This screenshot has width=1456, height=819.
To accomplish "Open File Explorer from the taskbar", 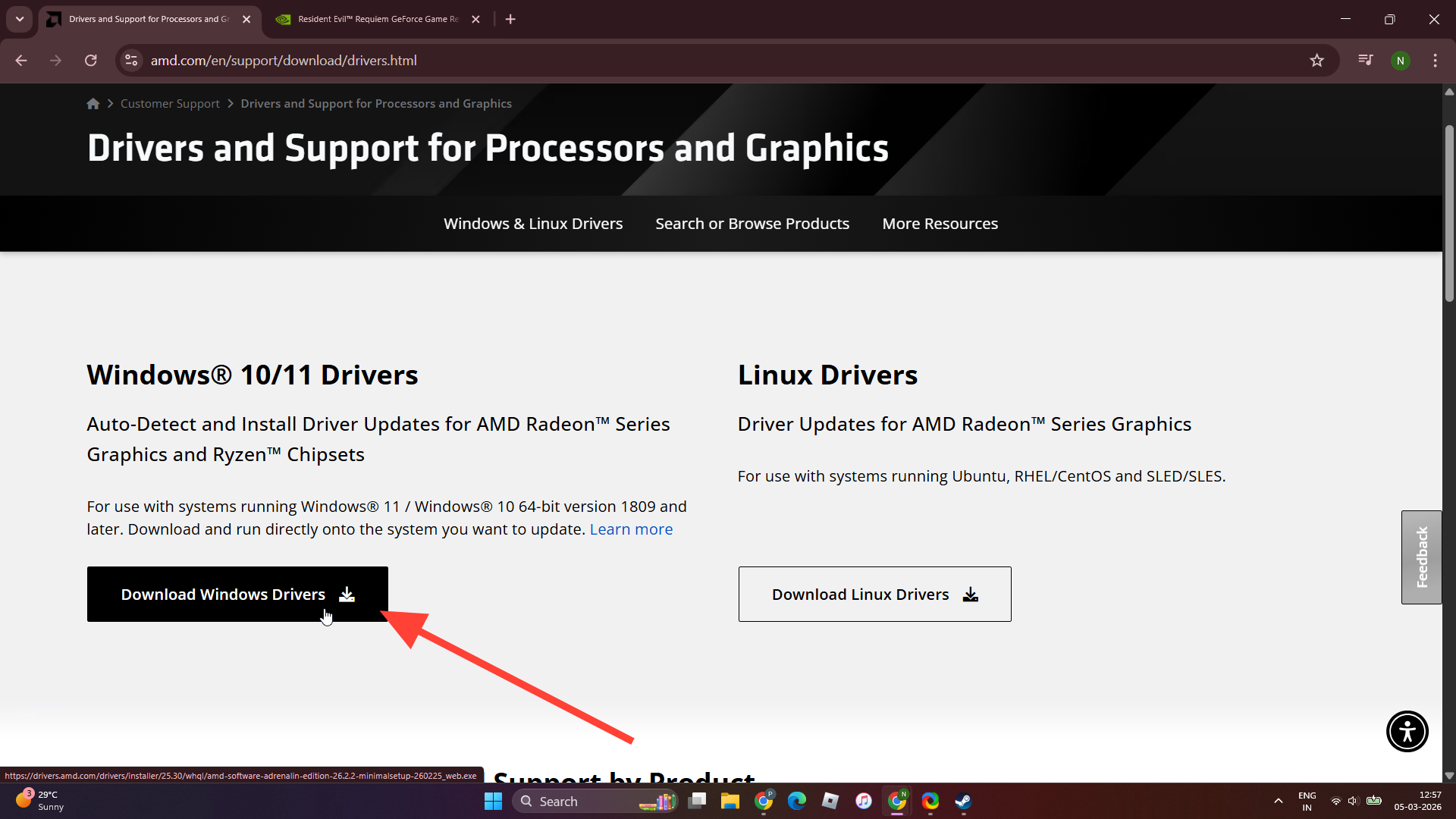I will click(730, 802).
